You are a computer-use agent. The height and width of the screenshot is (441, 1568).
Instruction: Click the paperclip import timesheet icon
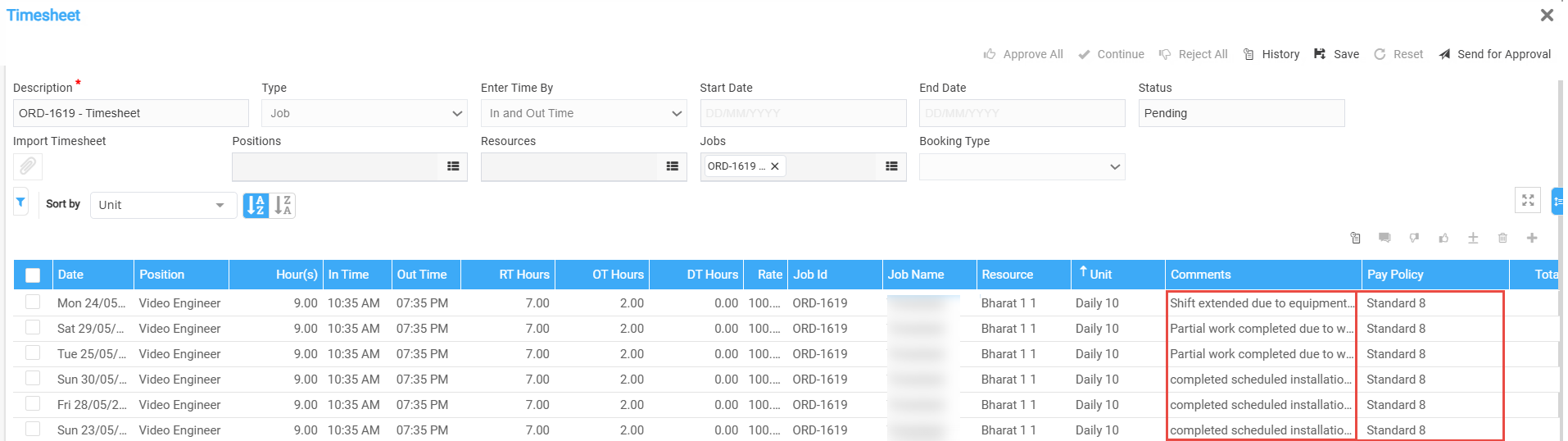28,166
